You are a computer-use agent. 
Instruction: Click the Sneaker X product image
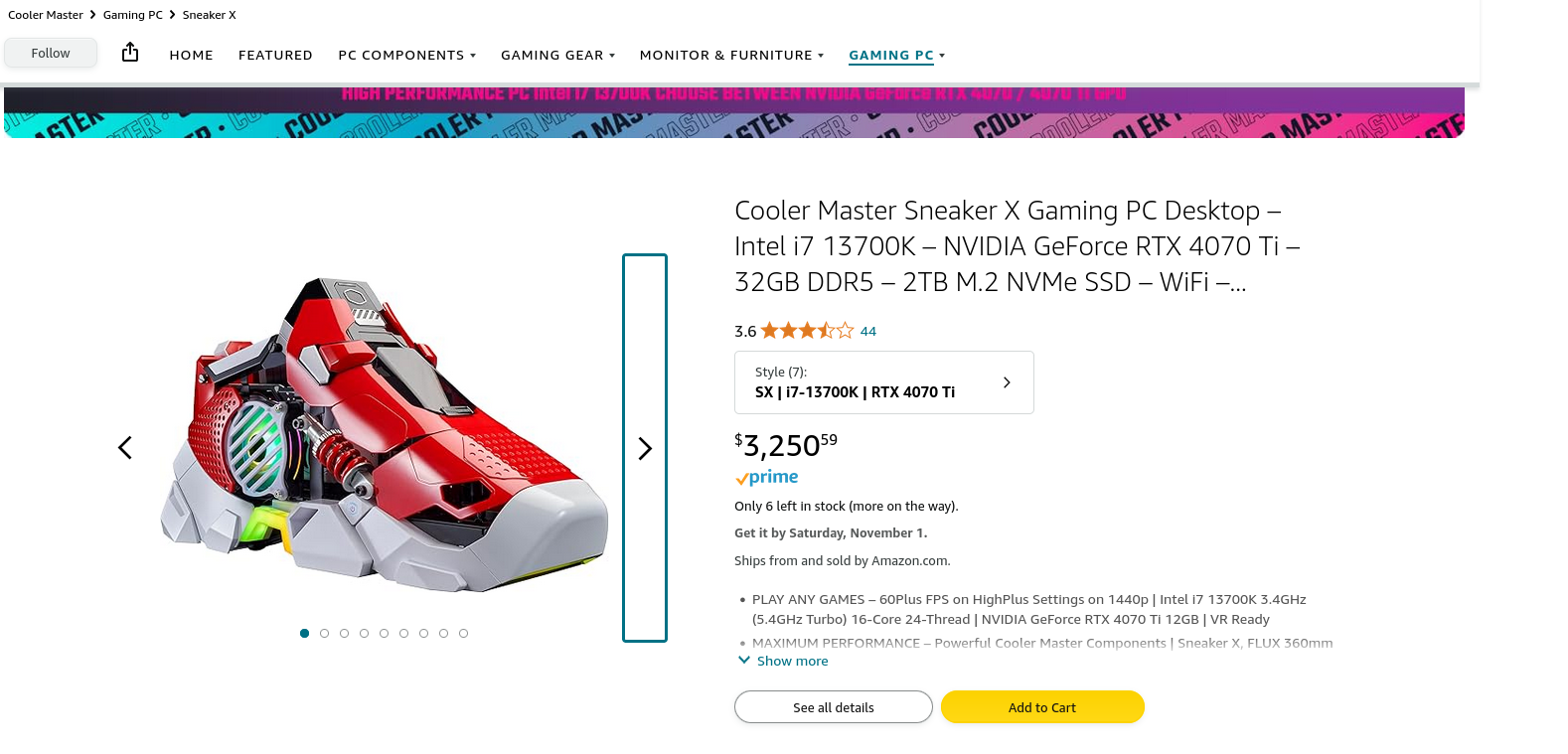point(384,437)
